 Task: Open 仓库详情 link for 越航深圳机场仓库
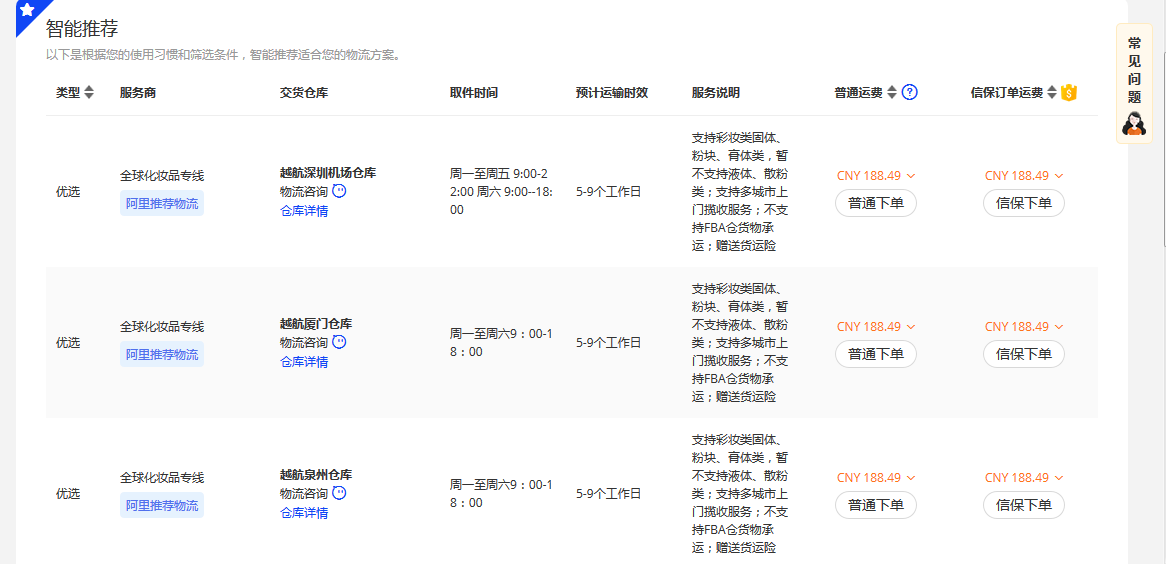pyautogui.click(x=304, y=211)
